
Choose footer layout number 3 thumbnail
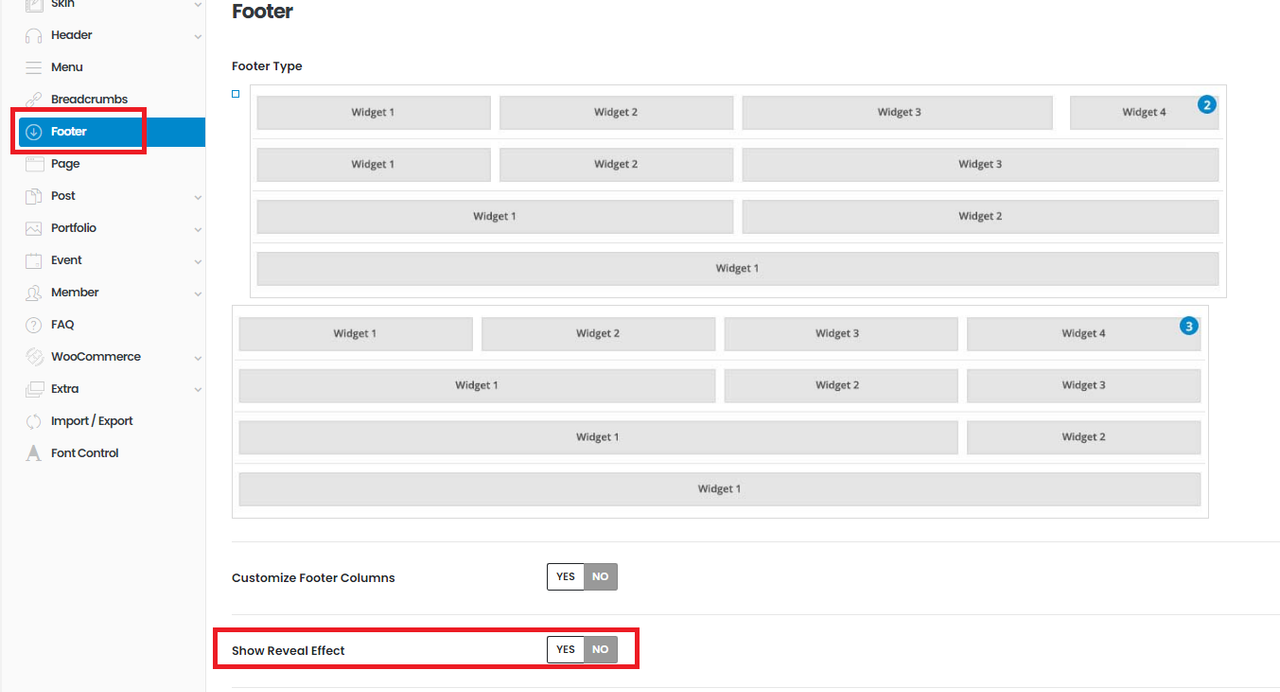(x=719, y=411)
